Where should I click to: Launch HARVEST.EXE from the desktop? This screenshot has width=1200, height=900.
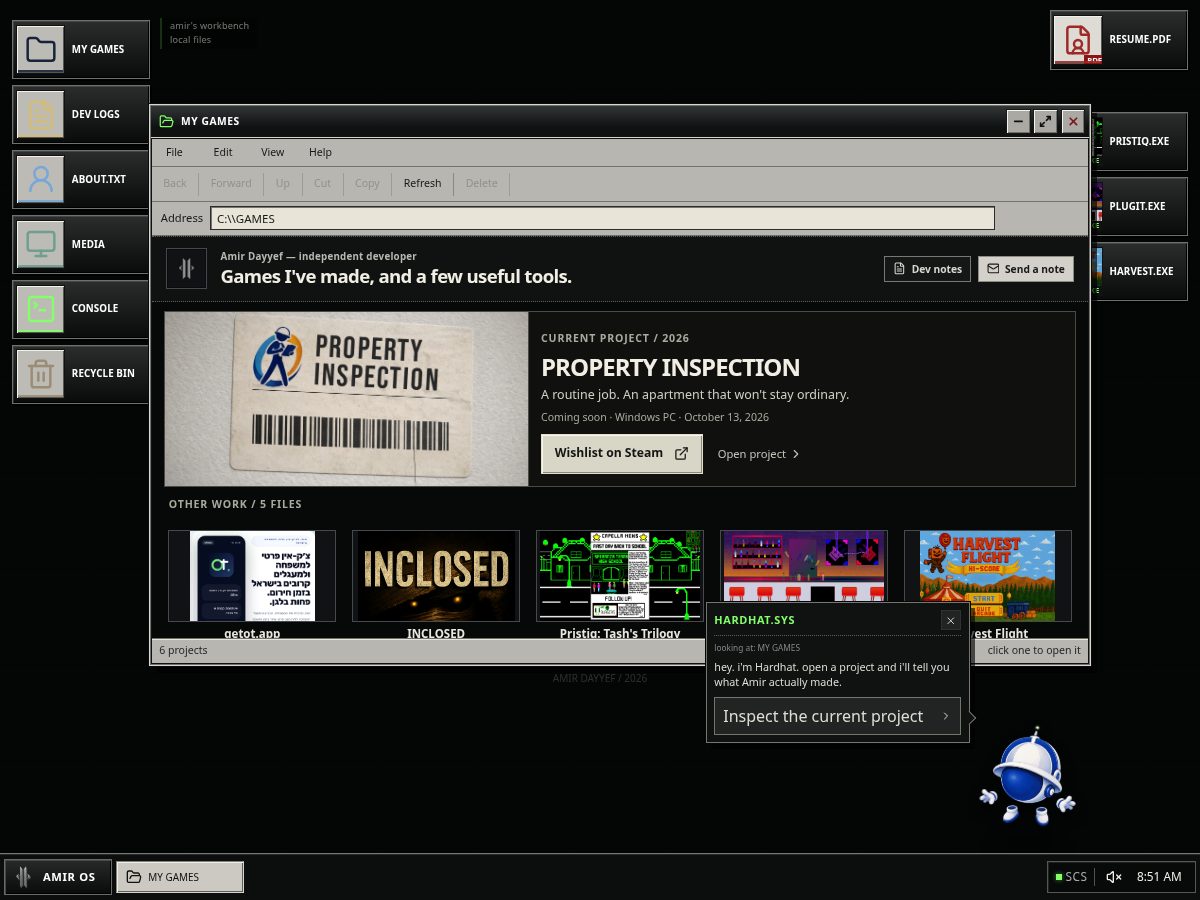click(1139, 271)
